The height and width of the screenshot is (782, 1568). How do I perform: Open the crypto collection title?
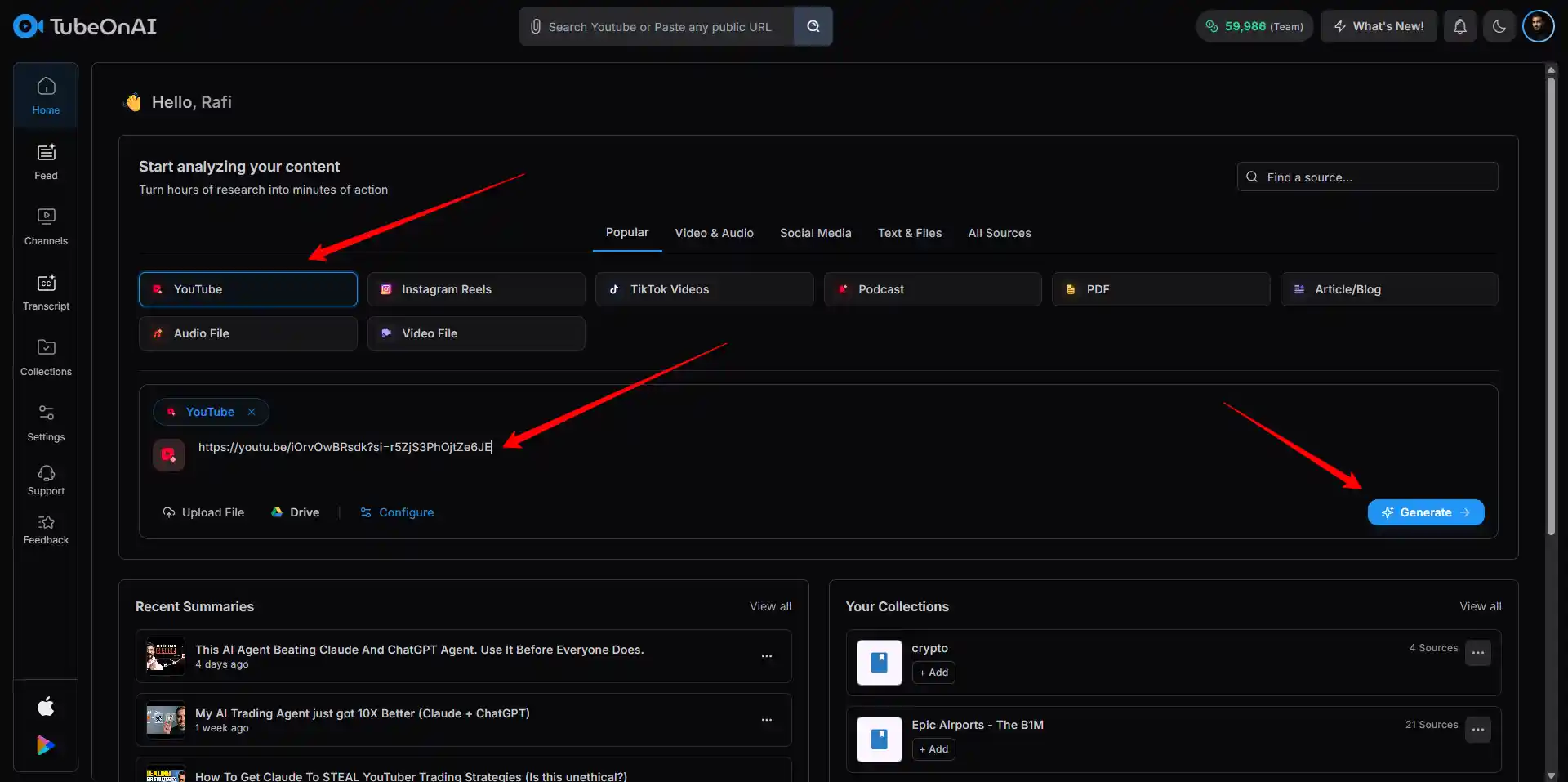pyautogui.click(x=929, y=648)
